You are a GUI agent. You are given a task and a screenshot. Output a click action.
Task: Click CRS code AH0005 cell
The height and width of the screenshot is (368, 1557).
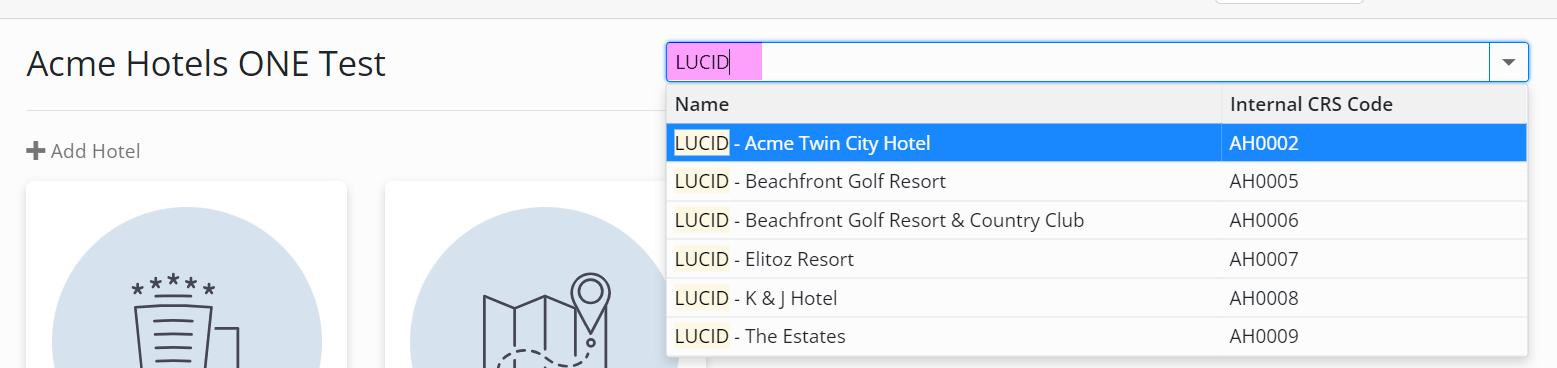pos(1374,182)
